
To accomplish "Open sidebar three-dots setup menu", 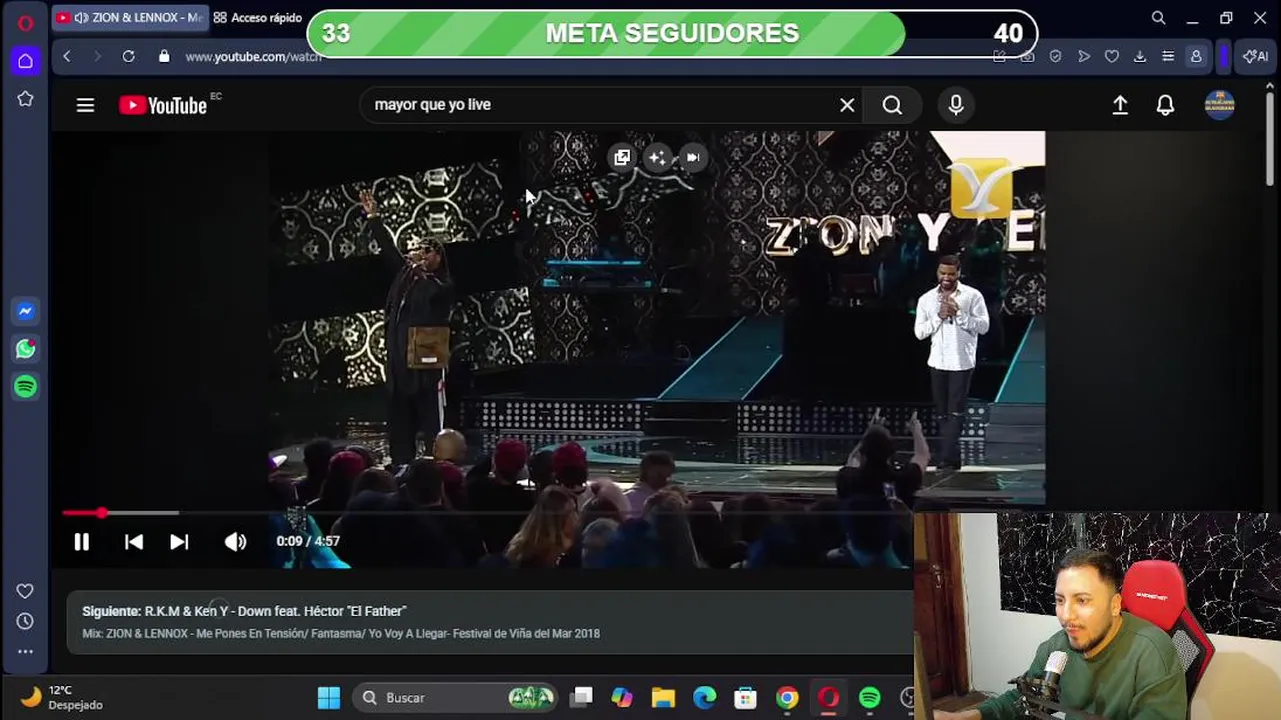I will [26, 651].
